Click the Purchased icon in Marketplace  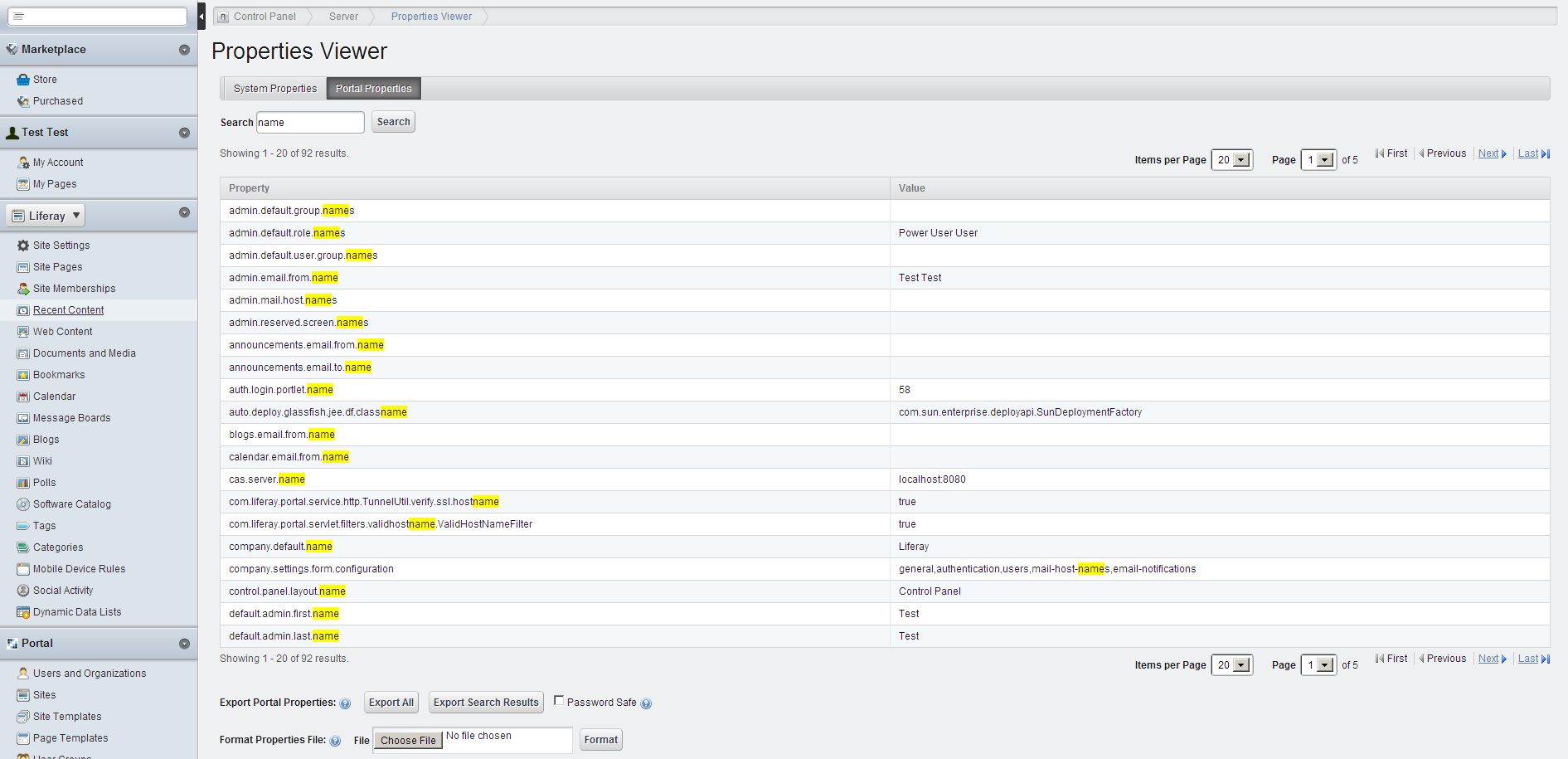[x=23, y=101]
